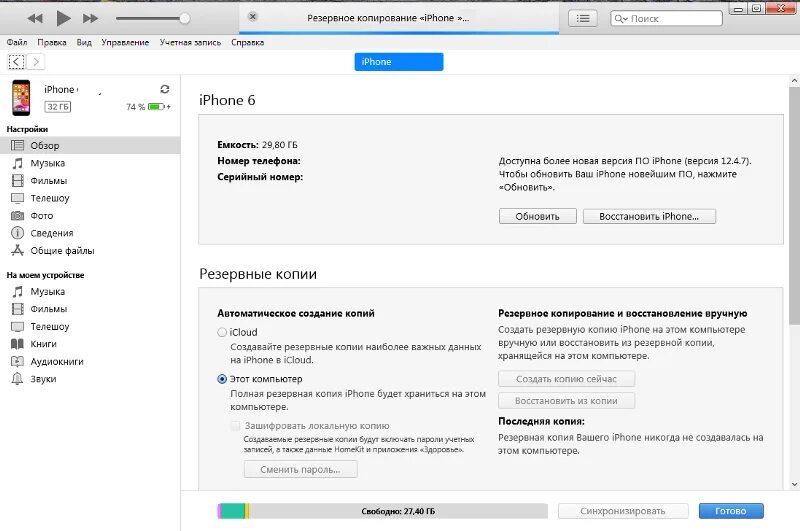
Task: Click the play button
Action: coord(63,18)
